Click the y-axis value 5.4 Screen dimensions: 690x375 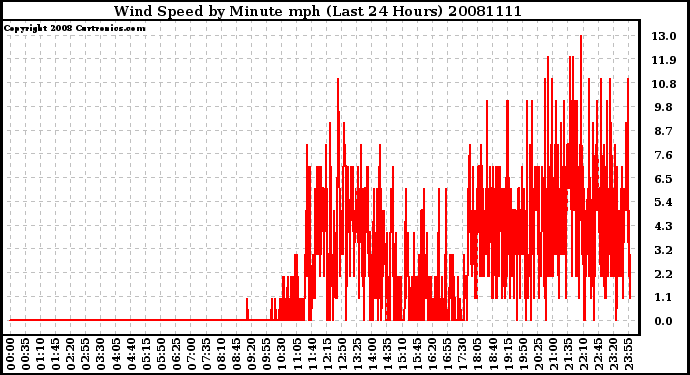tap(664, 202)
